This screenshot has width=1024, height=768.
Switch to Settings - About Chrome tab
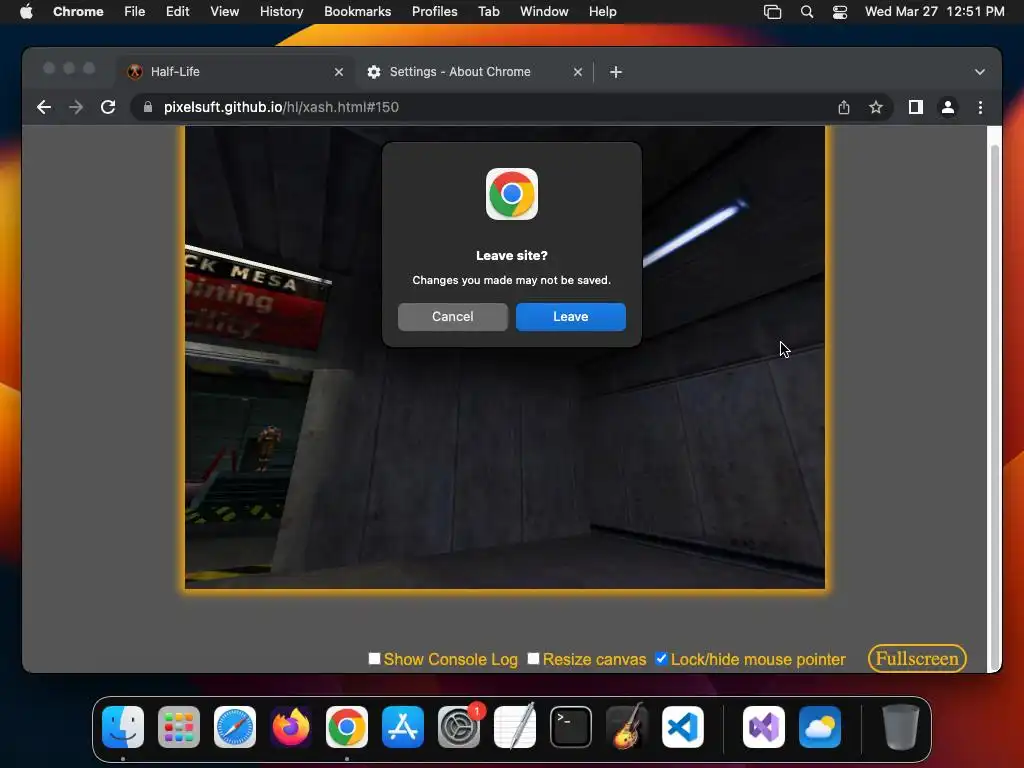point(474,72)
